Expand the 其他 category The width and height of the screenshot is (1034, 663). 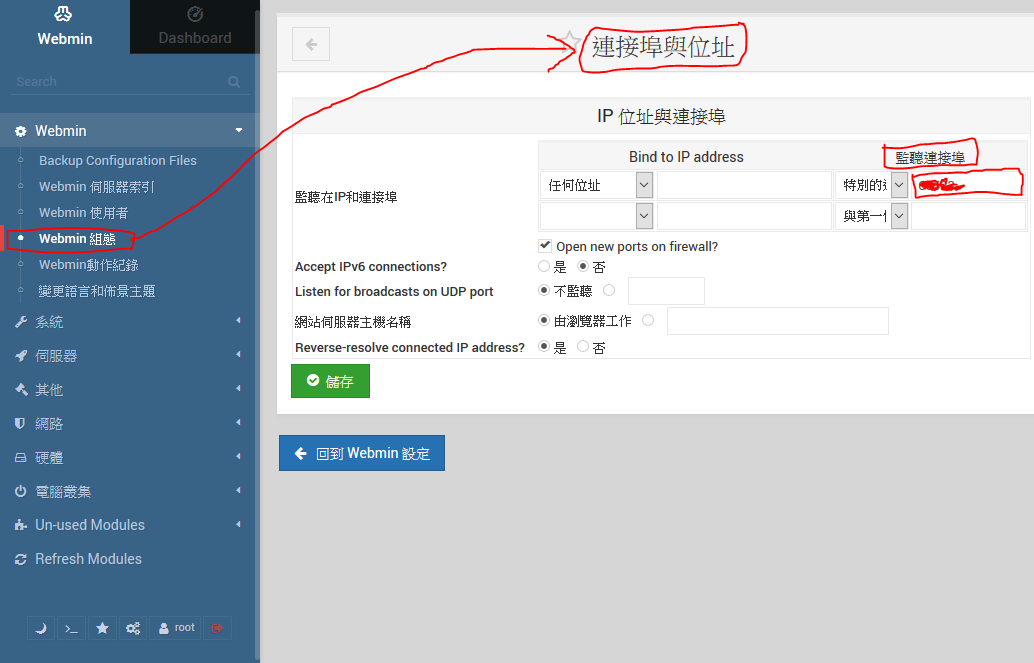[x=130, y=390]
